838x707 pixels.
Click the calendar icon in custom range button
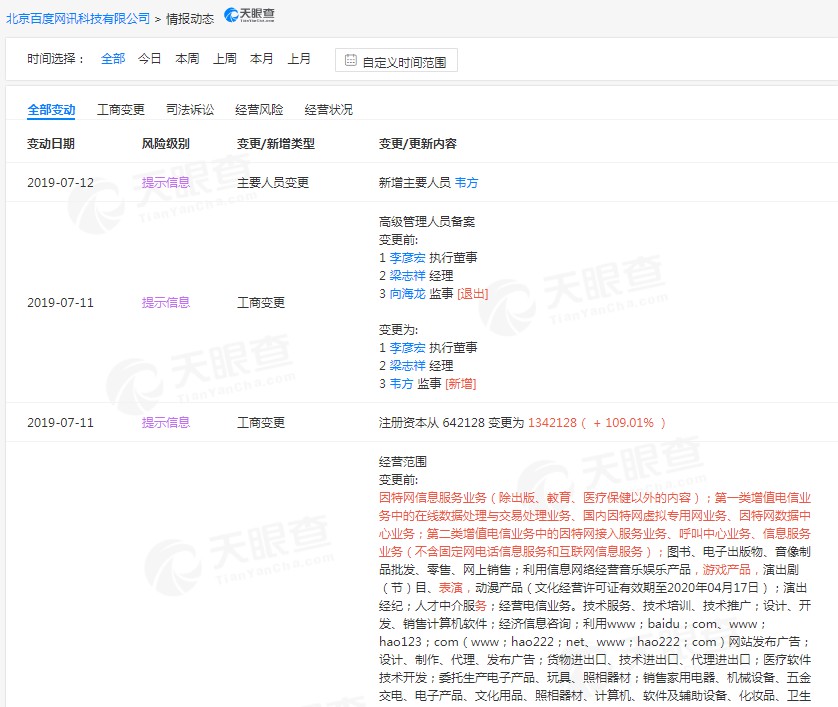[x=351, y=60]
